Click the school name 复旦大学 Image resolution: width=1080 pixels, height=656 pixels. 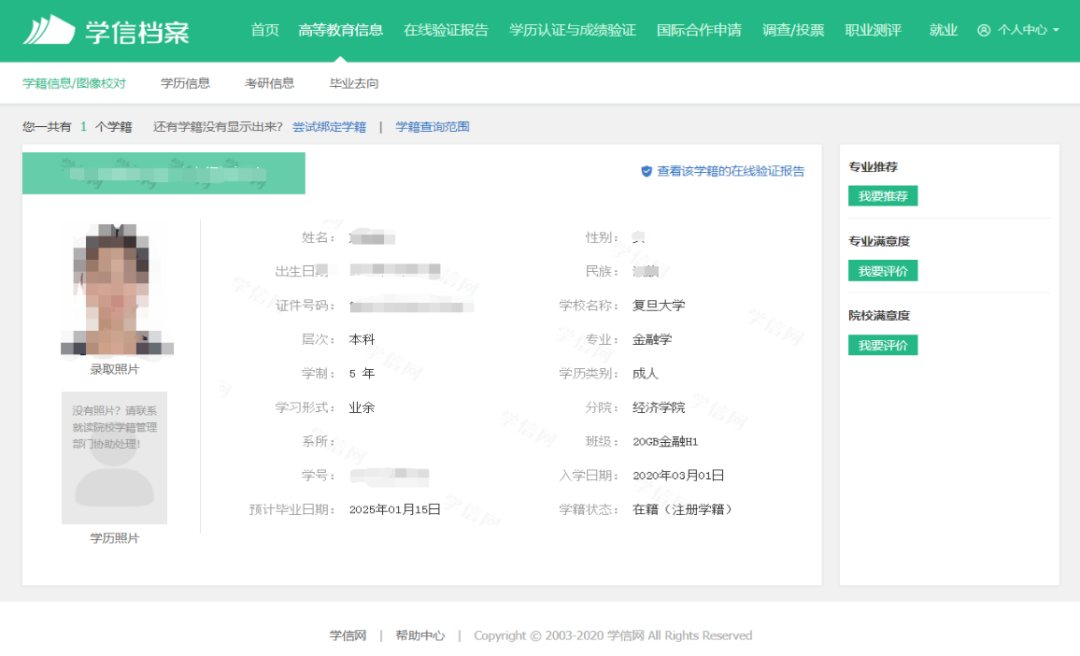coord(658,305)
